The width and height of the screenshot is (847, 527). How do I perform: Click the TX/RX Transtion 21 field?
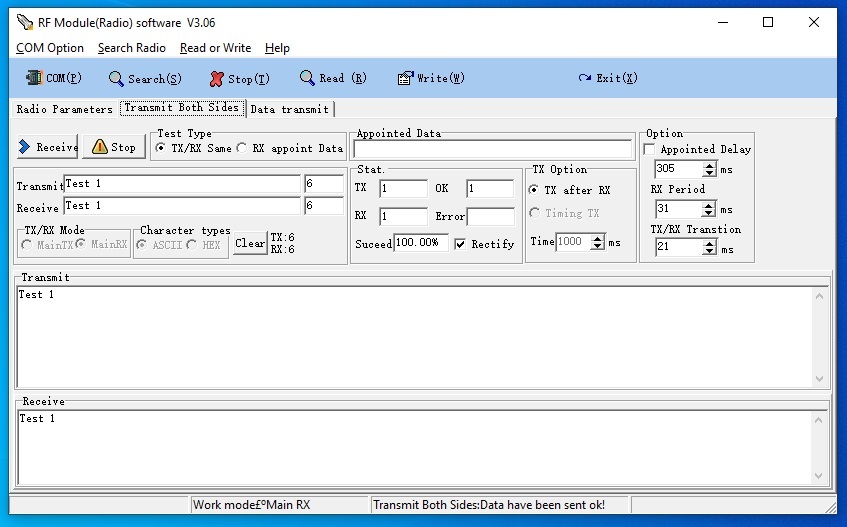pos(678,247)
